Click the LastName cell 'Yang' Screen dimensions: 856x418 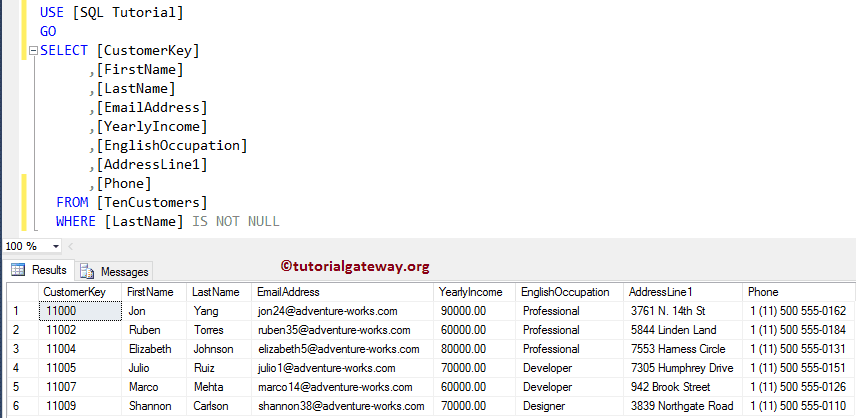coord(219,311)
